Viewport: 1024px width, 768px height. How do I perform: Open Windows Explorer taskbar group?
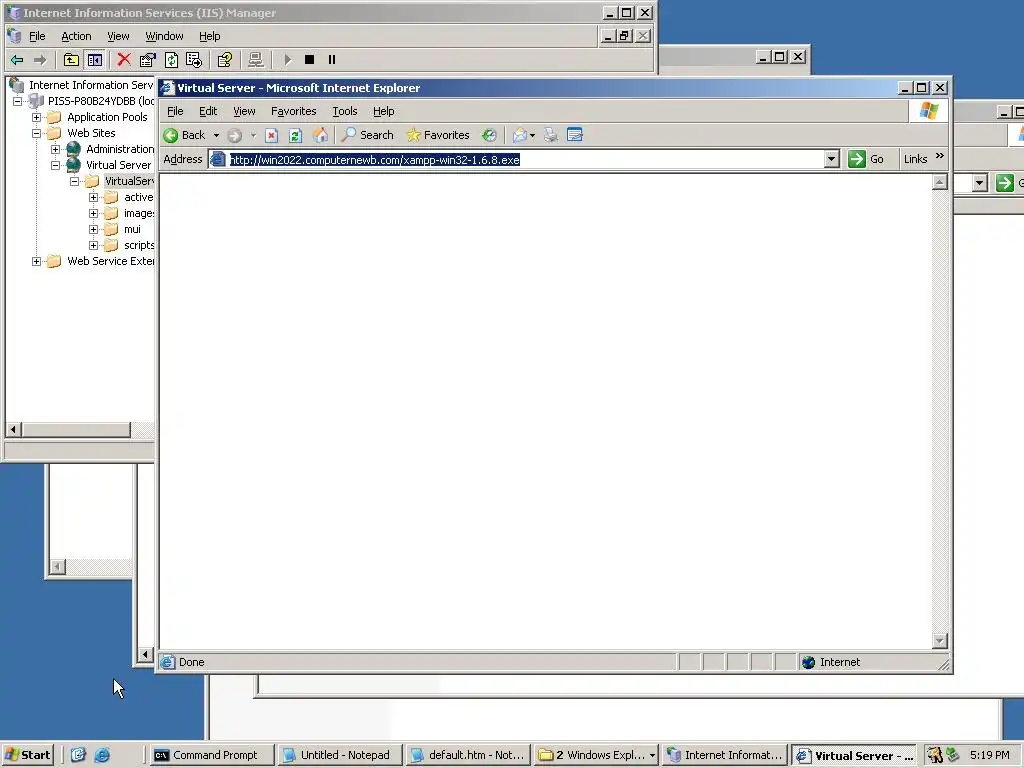[596, 755]
